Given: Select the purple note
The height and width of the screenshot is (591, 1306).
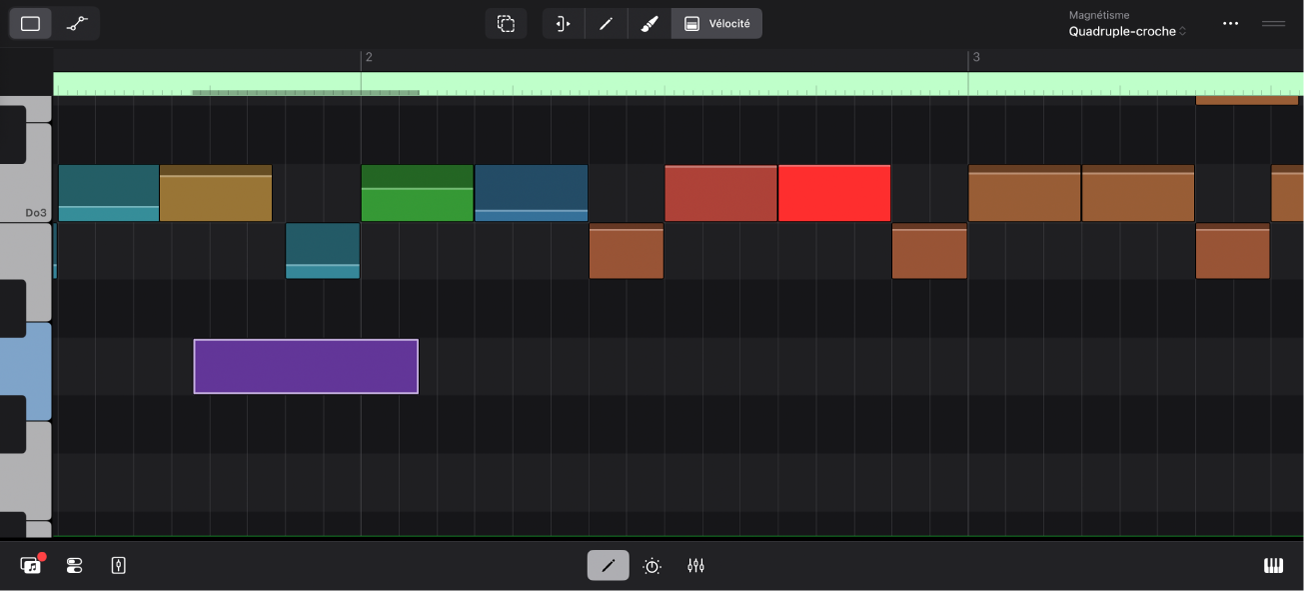Looking at the screenshot, I should [x=306, y=366].
